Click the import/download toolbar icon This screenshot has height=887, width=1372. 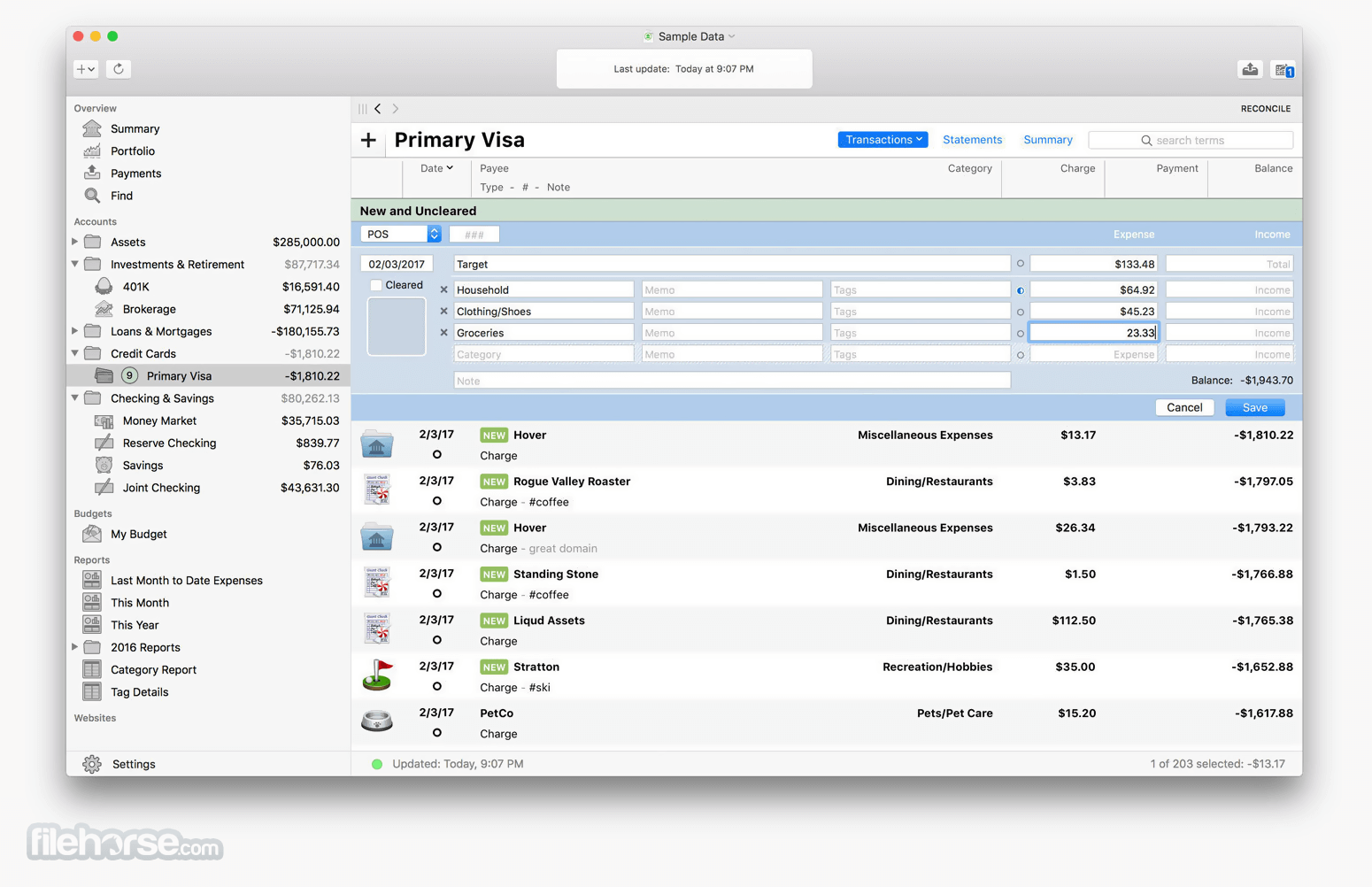pos(1250,69)
